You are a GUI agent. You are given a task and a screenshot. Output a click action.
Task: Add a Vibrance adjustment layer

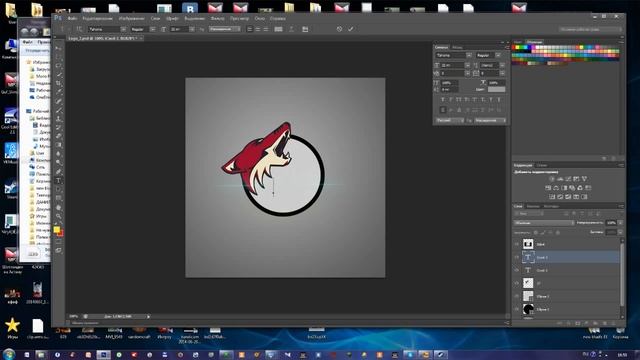click(584, 179)
